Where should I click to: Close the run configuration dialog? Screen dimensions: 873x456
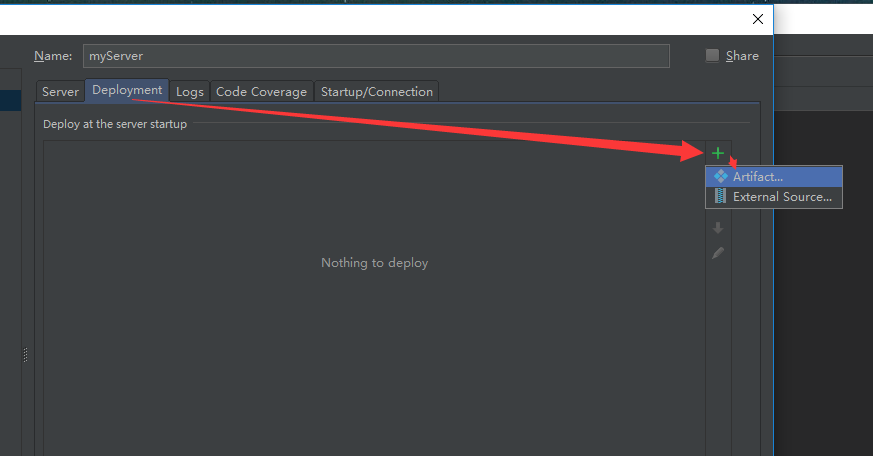(x=758, y=19)
